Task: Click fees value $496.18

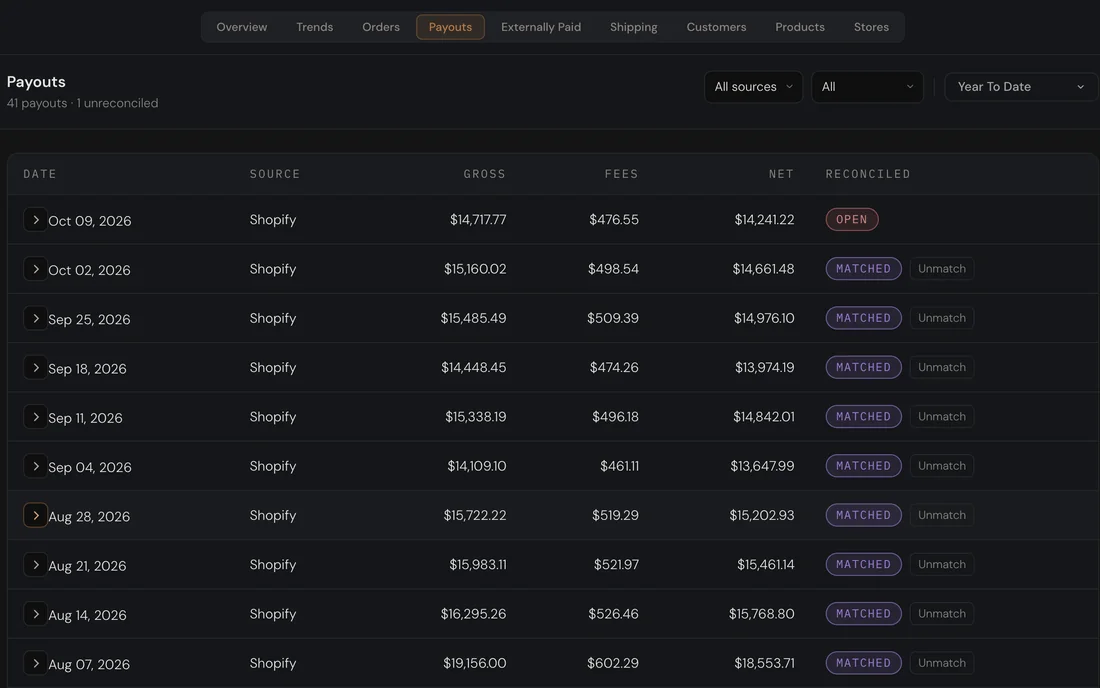Action: coord(615,417)
